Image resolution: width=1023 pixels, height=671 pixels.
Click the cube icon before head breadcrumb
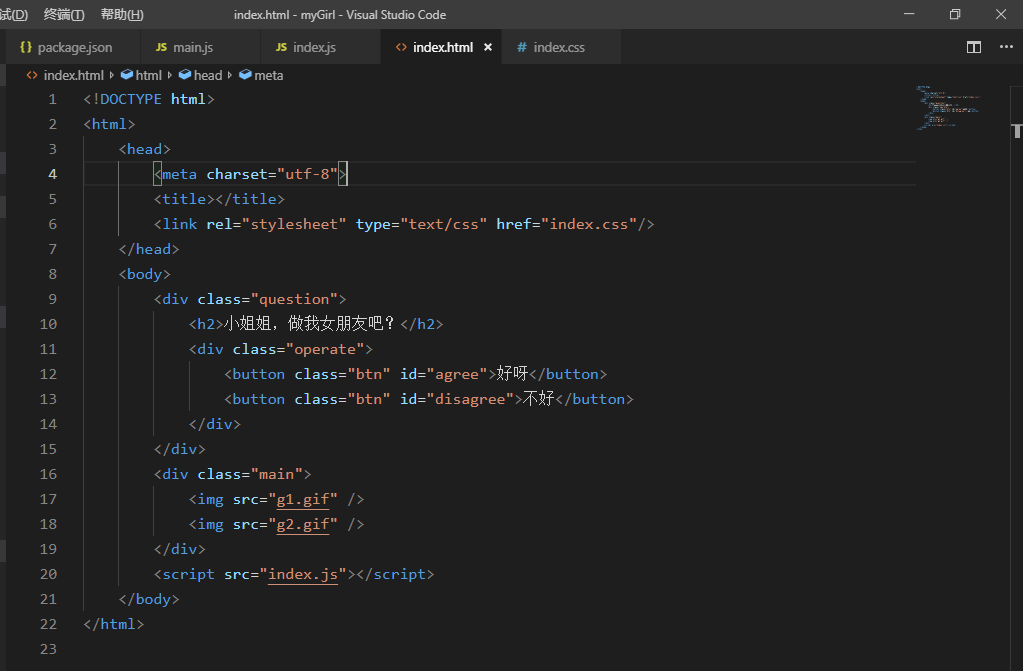pos(185,75)
